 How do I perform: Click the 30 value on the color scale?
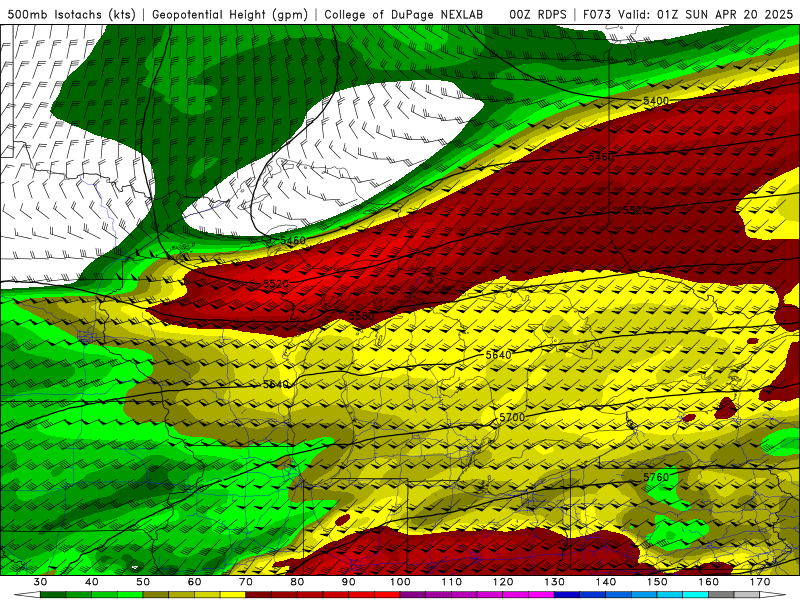coord(40,582)
